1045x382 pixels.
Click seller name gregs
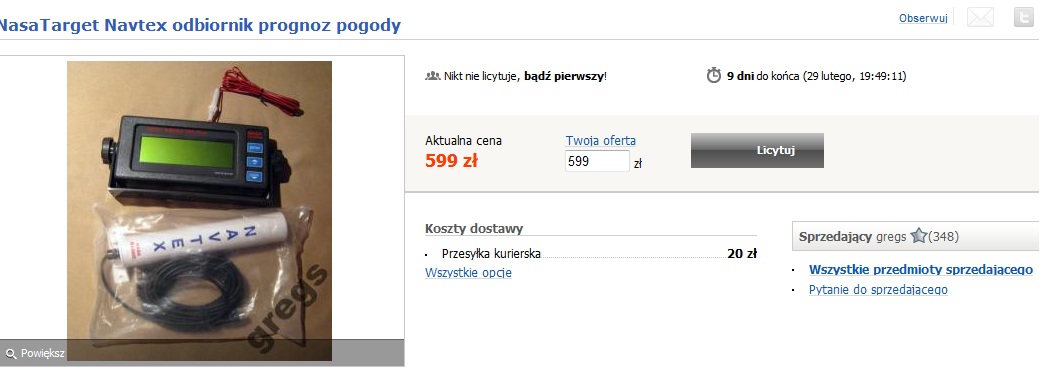point(892,237)
